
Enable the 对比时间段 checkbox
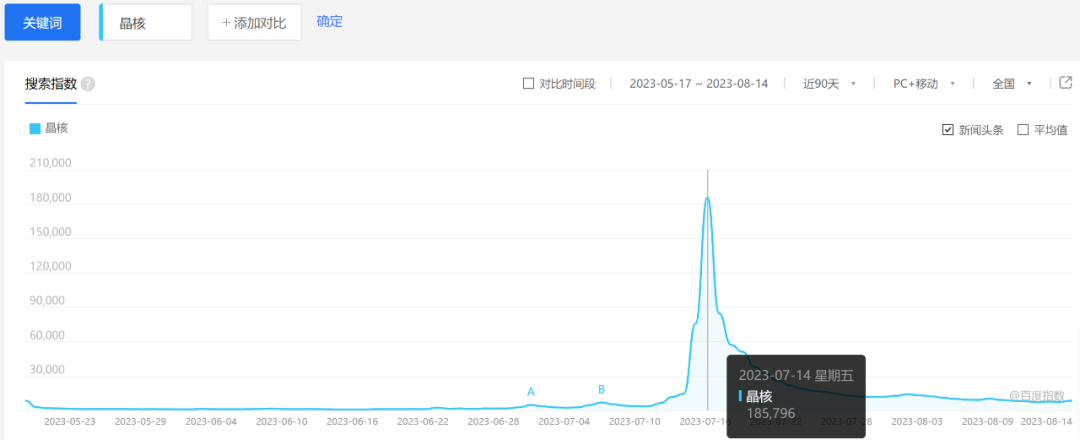click(x=529, y=84)
